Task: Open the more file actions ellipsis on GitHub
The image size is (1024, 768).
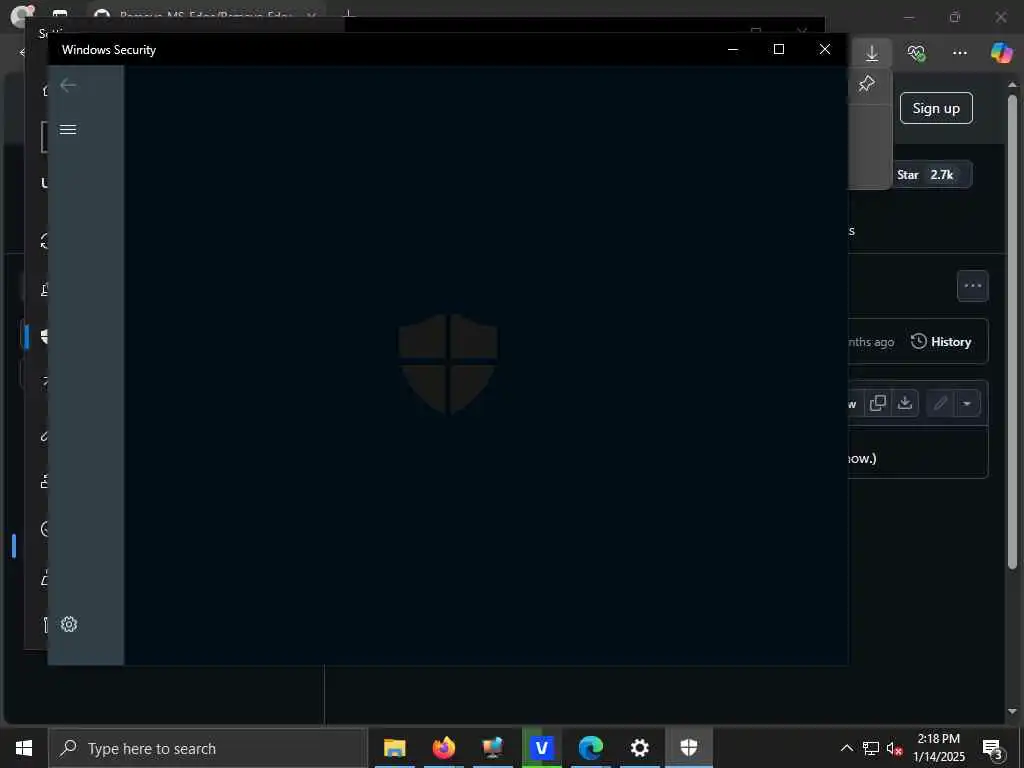Action: (x=972, y=286)
